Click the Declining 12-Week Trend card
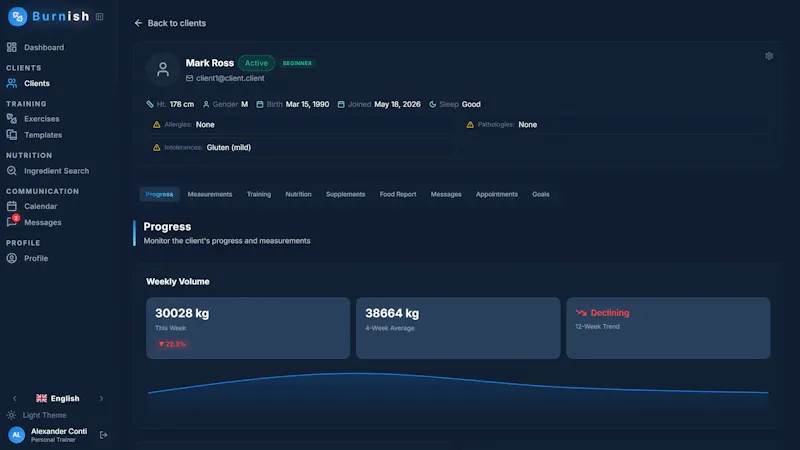 (668, 328)
